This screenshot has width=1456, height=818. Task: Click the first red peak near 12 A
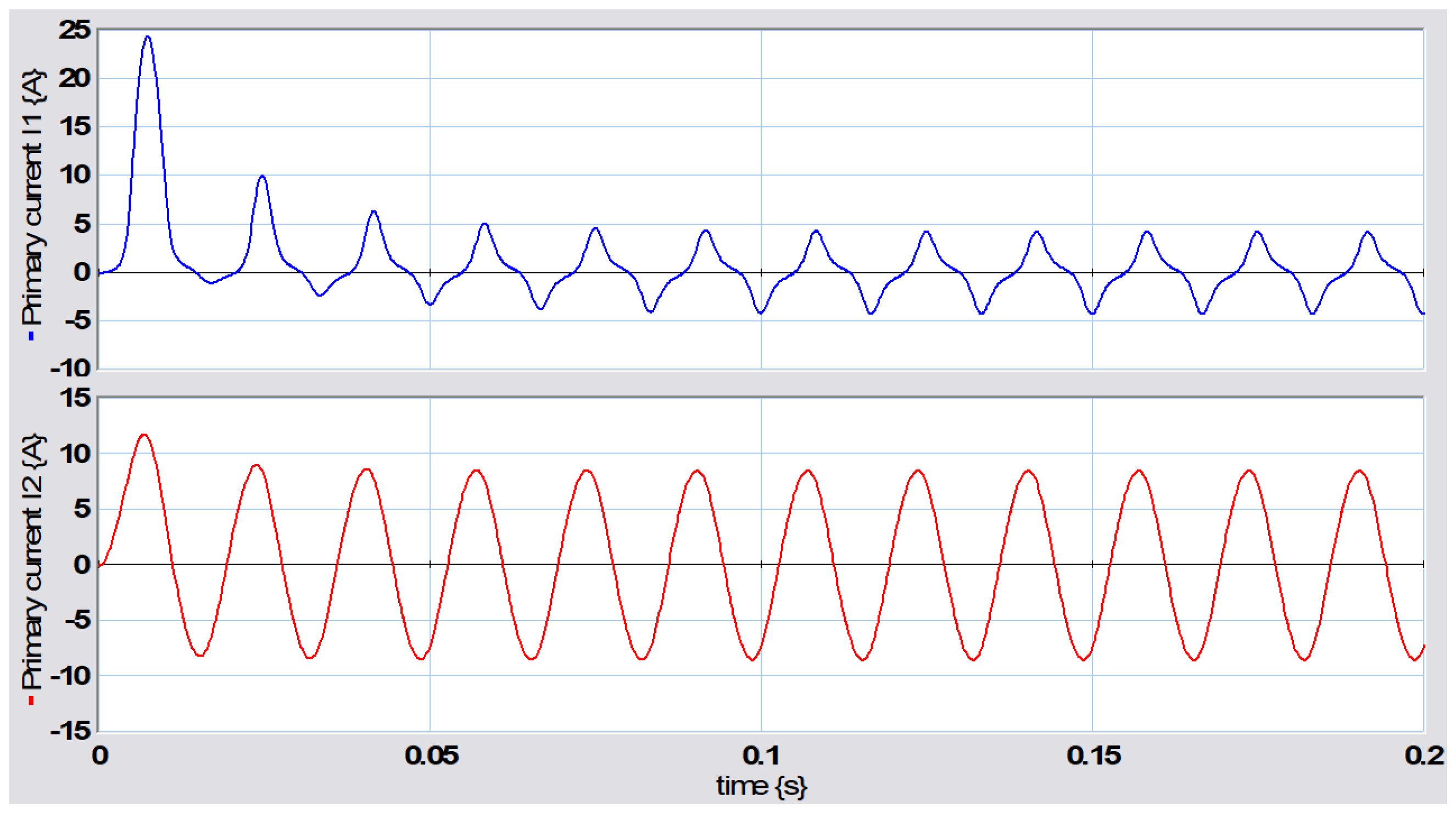(144, 435)
